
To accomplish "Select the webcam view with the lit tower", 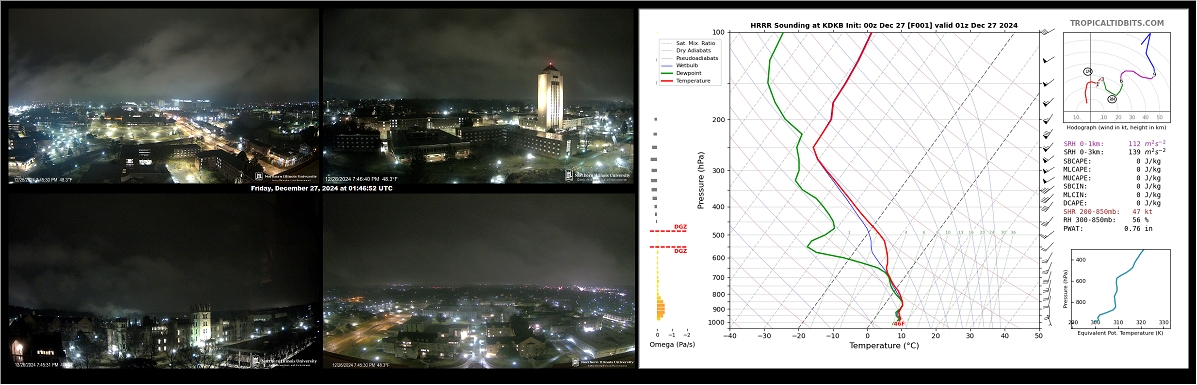I will coord(478,96).
